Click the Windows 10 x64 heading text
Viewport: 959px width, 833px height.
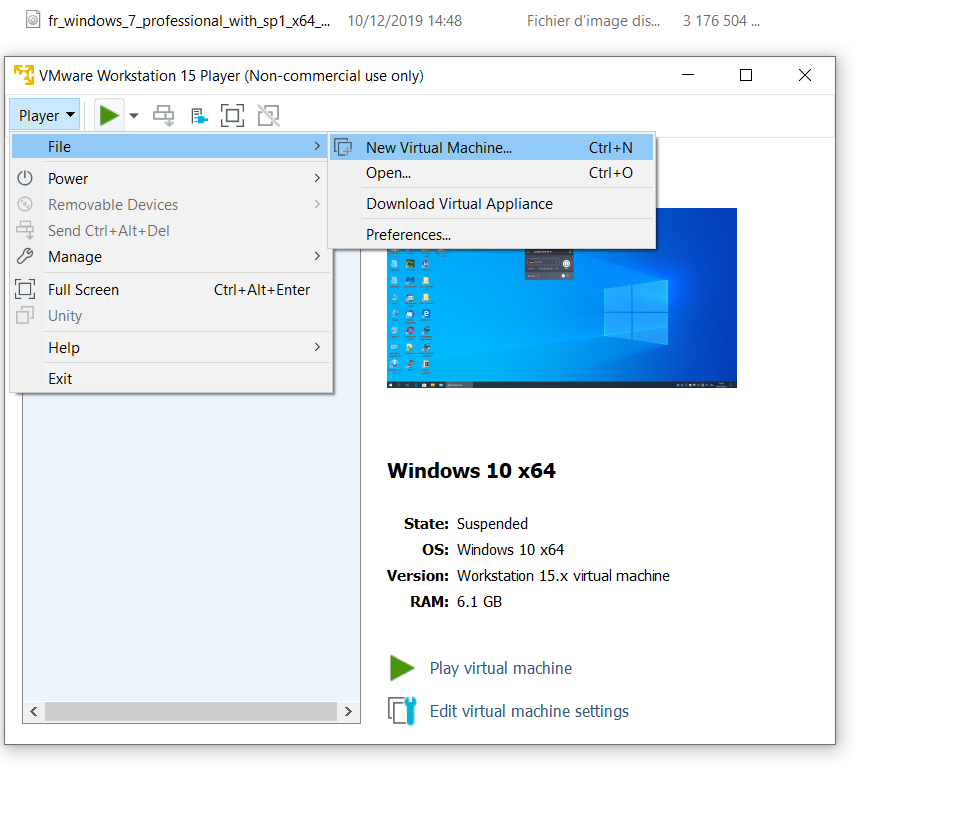[x=472, y=471]
